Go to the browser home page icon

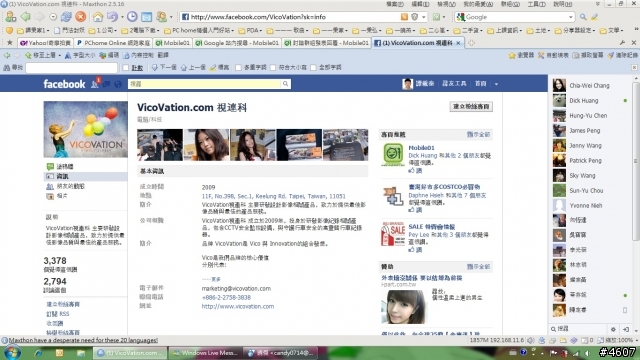point(98,17)
